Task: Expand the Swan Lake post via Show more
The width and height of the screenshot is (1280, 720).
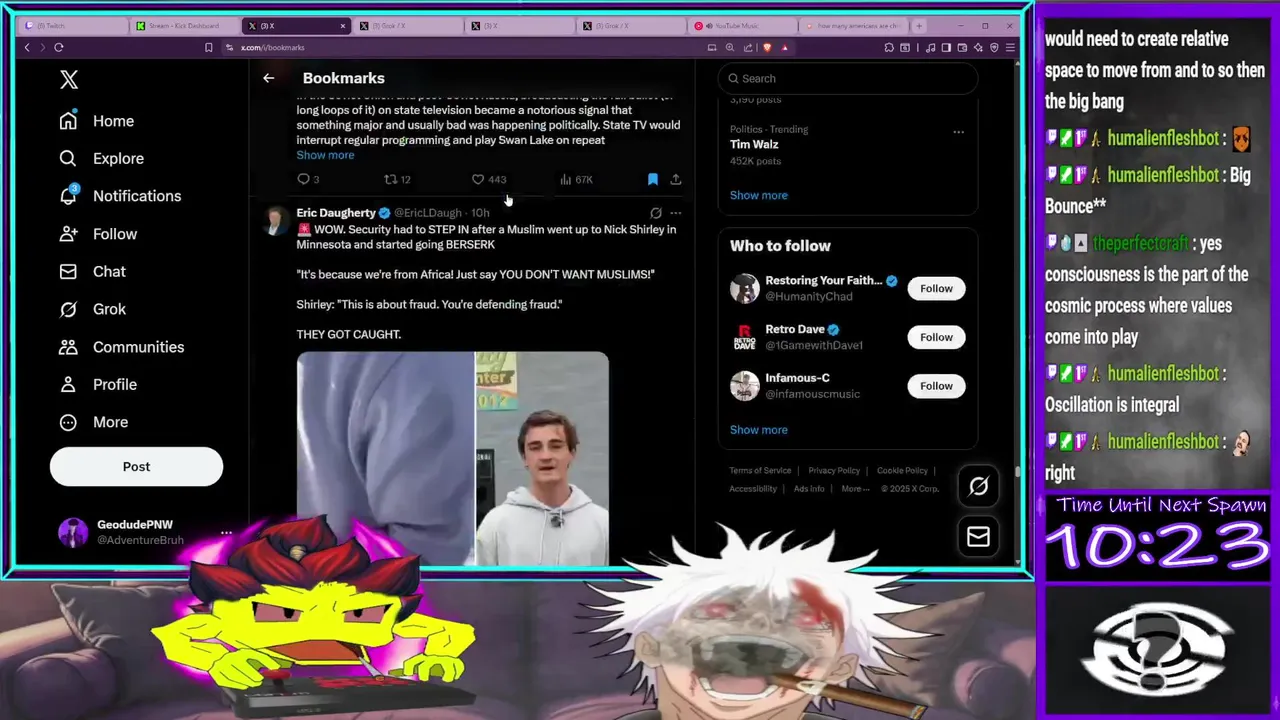Action: click(x=325, y=155)
